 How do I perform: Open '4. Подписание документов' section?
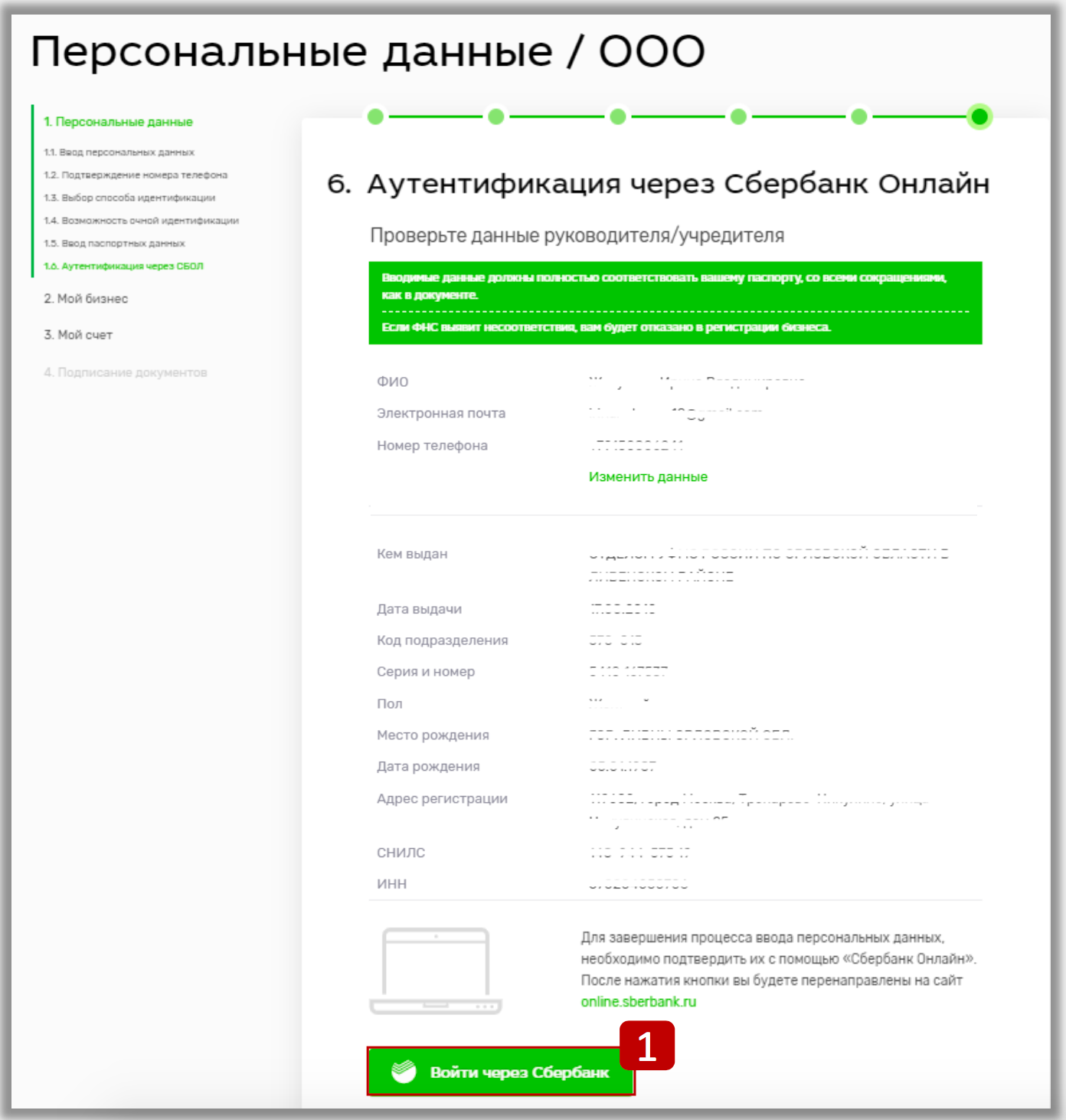pyautogui.click(x=126, y=372)
